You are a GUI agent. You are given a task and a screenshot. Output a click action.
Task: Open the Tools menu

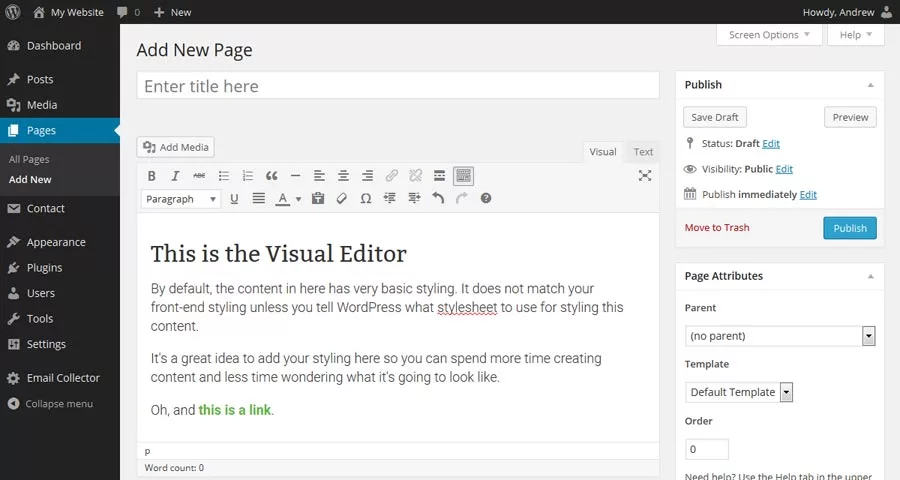[x=60, y=319]
